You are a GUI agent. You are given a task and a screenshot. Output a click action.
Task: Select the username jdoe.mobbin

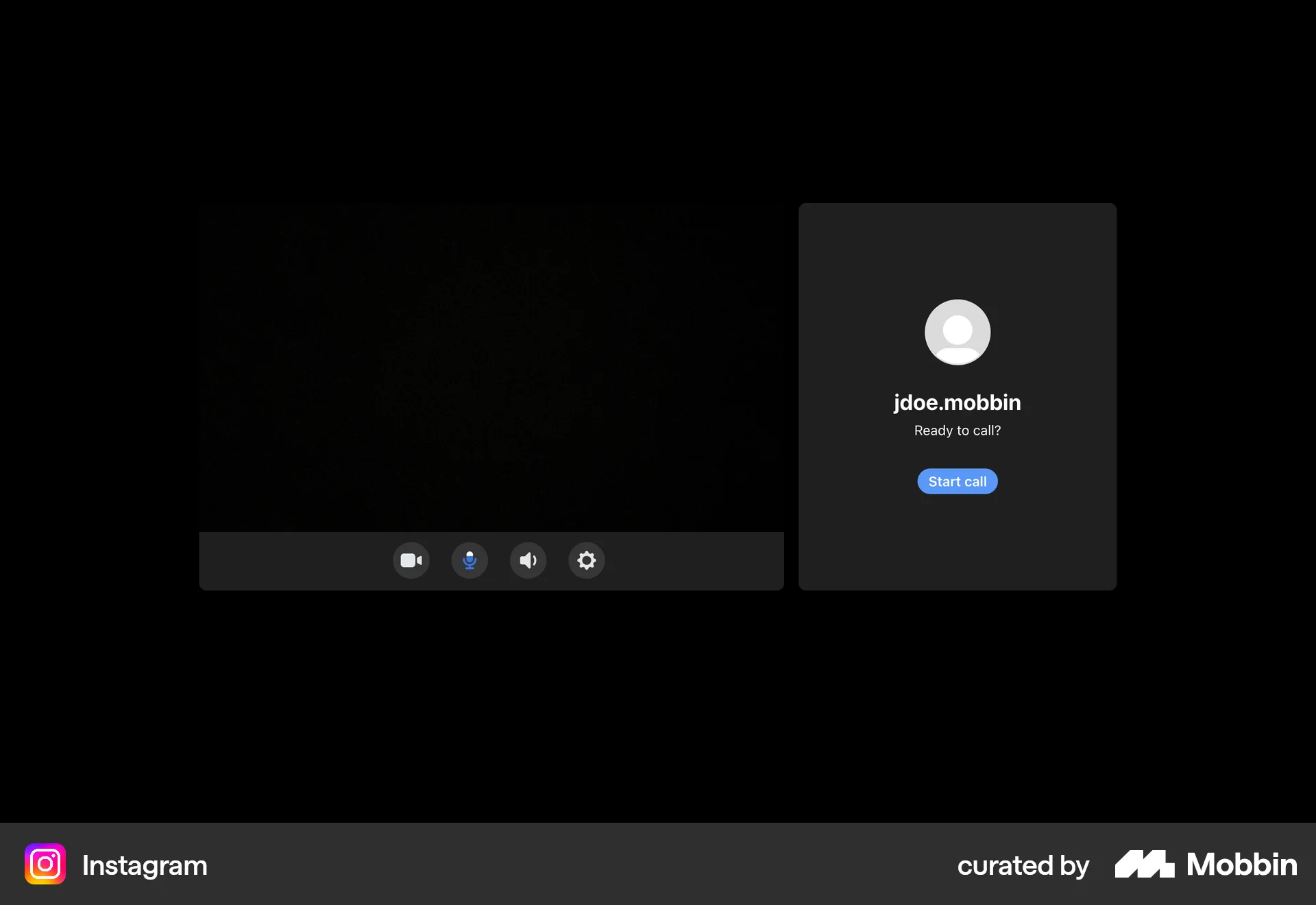click(957, 402)
